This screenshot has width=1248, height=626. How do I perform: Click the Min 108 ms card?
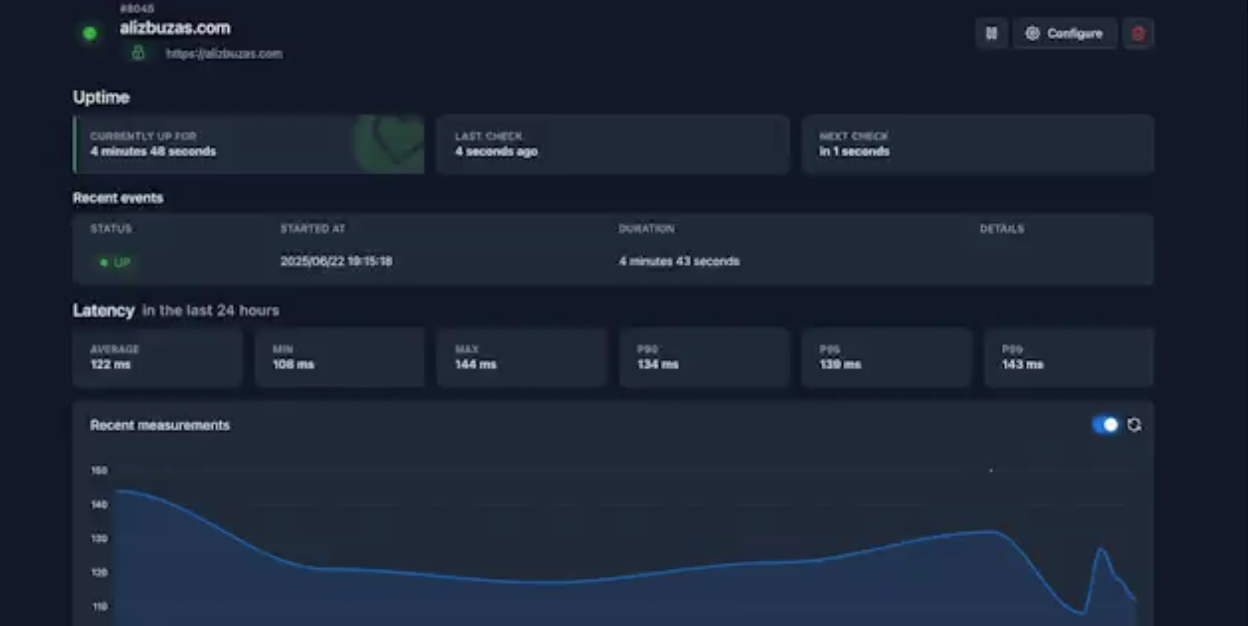(x=340, y=357)
